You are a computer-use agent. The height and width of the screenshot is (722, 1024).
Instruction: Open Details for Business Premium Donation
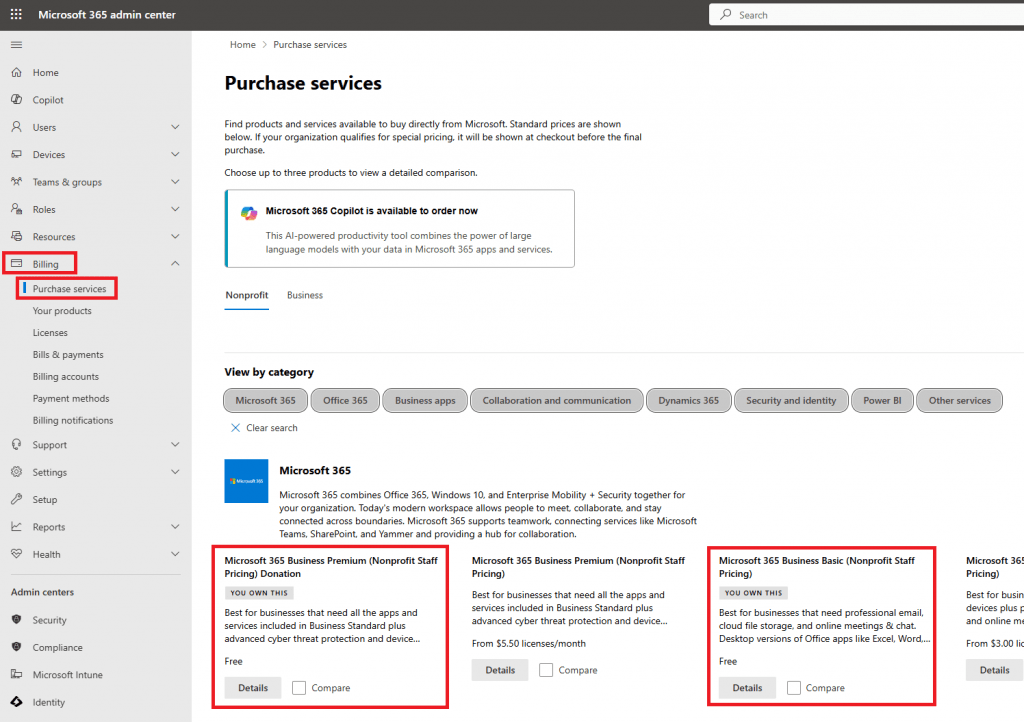tap(253, 687)
